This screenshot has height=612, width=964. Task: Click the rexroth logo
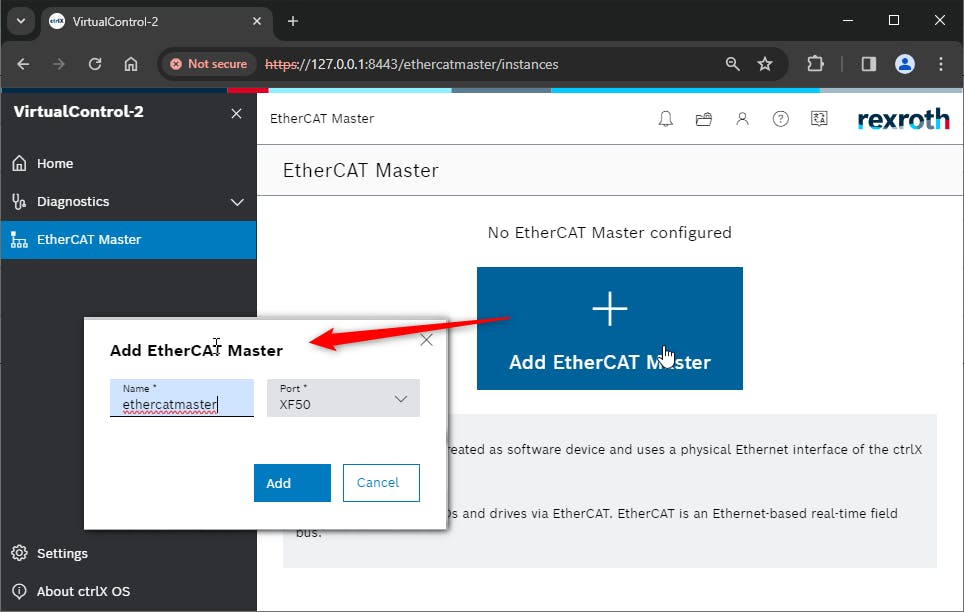tap(903, 119)
